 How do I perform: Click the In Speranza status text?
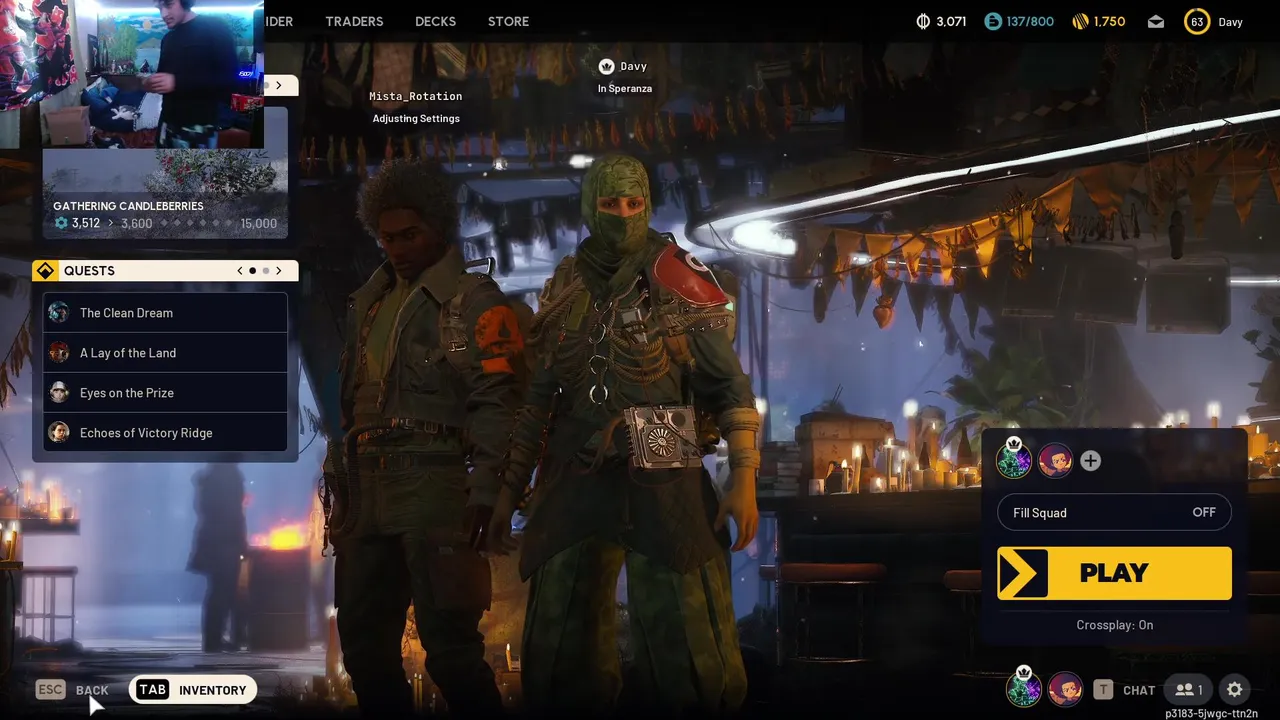click(x=625, y=89)
